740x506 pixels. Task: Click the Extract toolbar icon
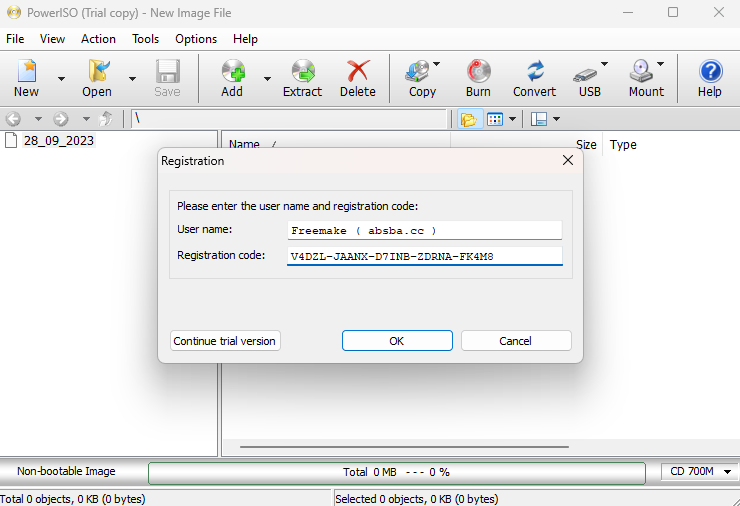(303, 71)
